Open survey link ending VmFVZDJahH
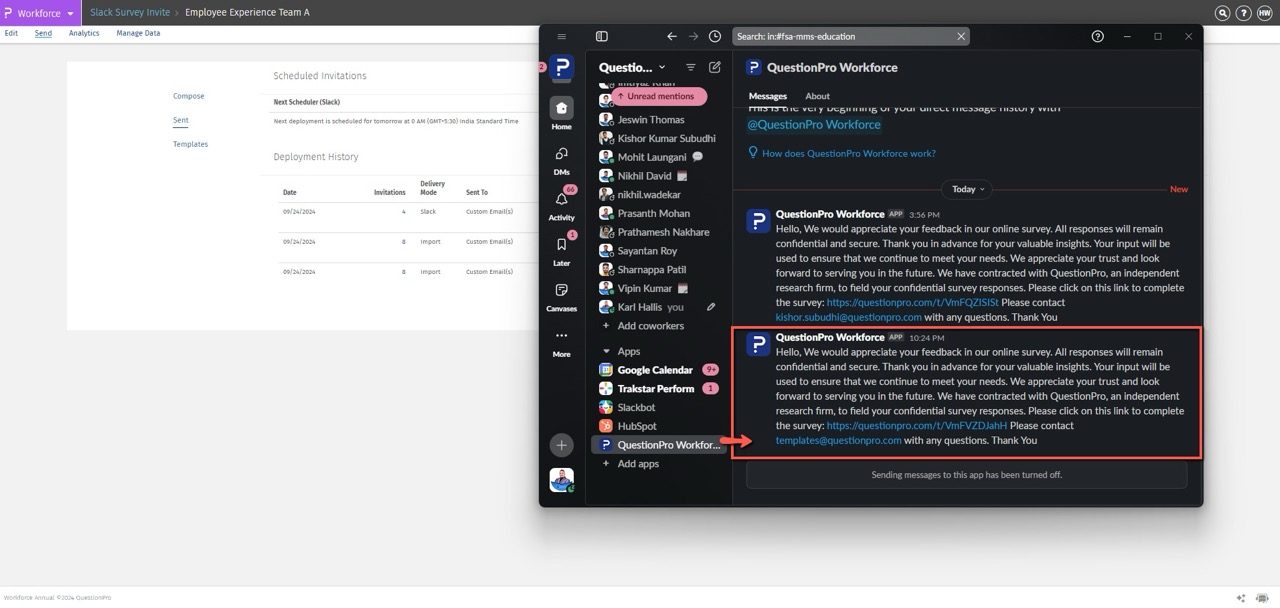Screen dimensions: 1280x608 tap(917, 425)
